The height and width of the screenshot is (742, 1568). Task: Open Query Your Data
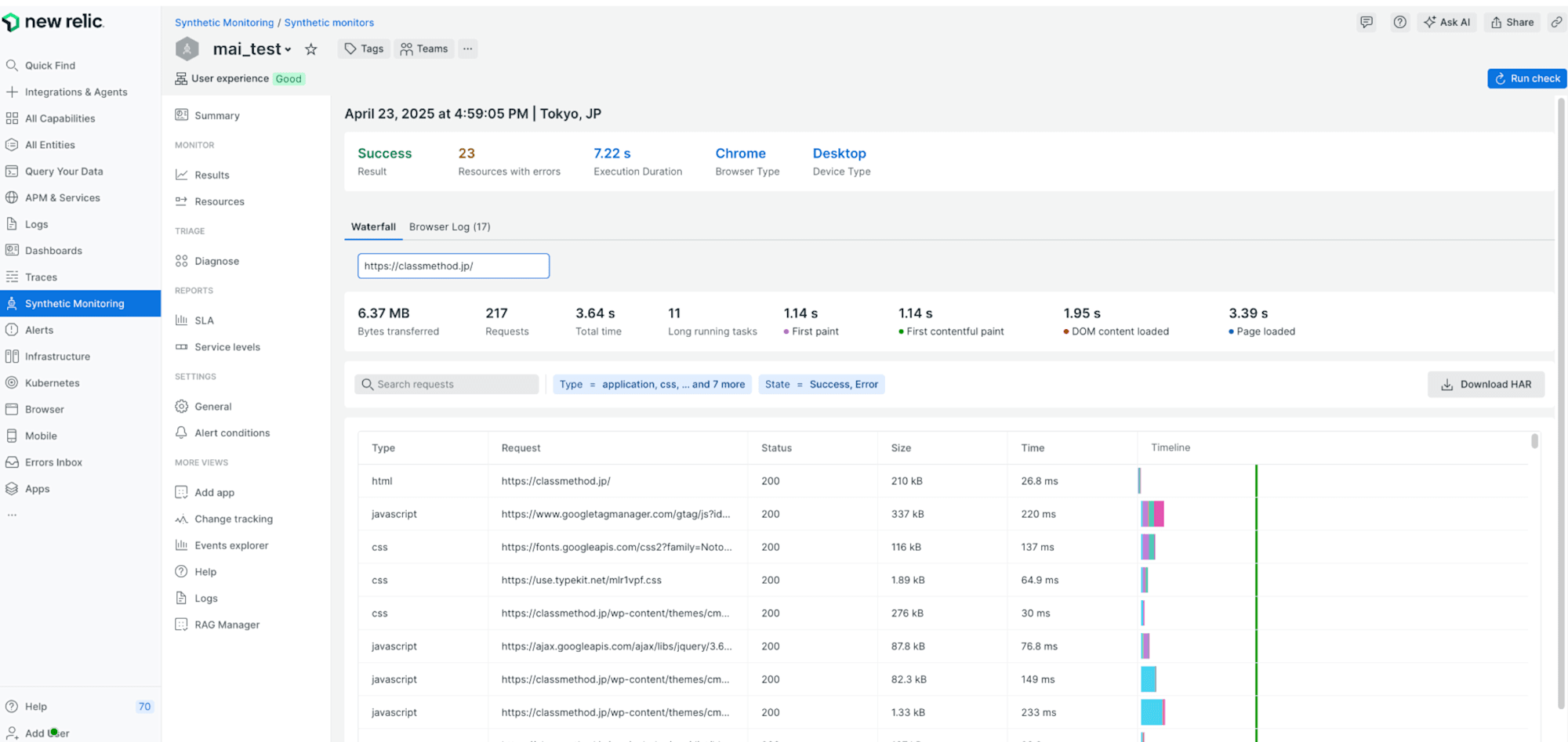64,172
